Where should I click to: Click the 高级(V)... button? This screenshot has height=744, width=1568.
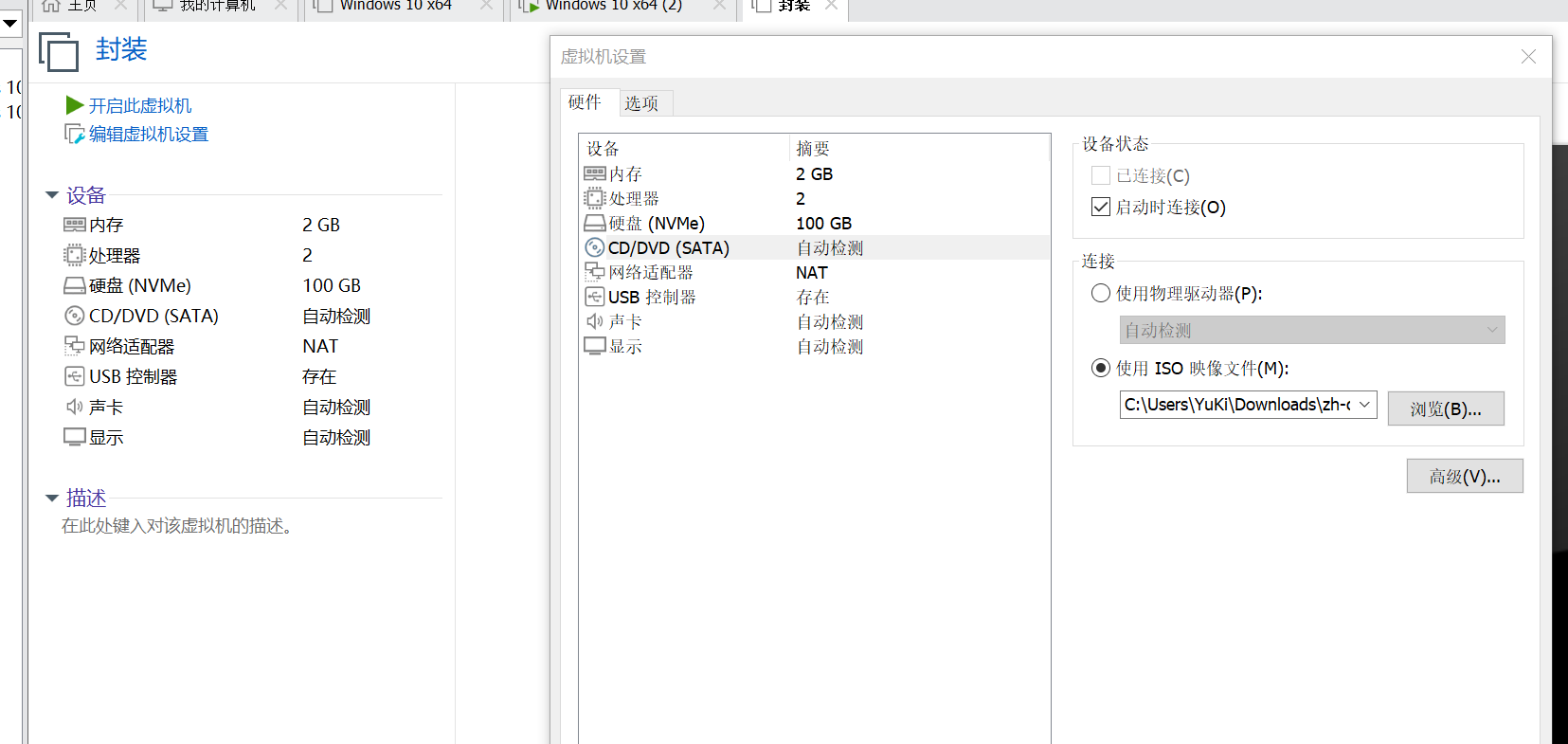pos(1464,477)
